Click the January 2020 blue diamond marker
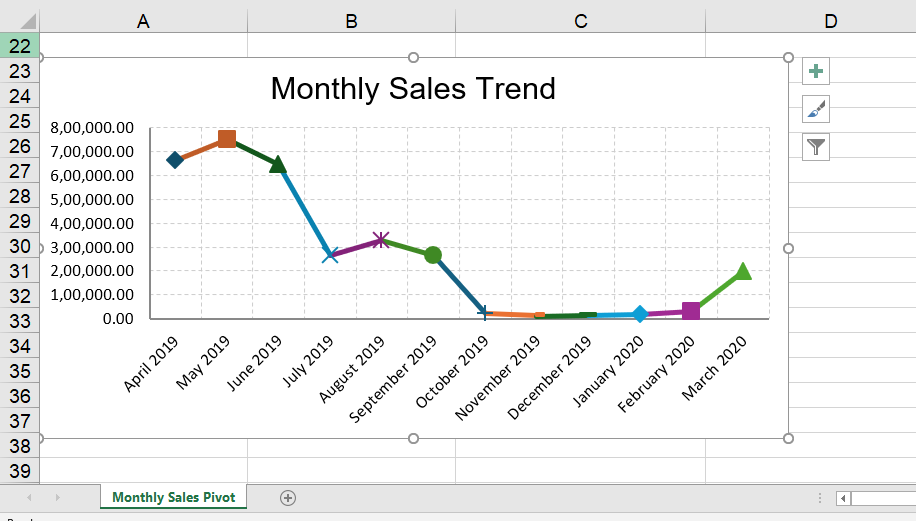This screenshot has width=916, height=521. (640, 314)
